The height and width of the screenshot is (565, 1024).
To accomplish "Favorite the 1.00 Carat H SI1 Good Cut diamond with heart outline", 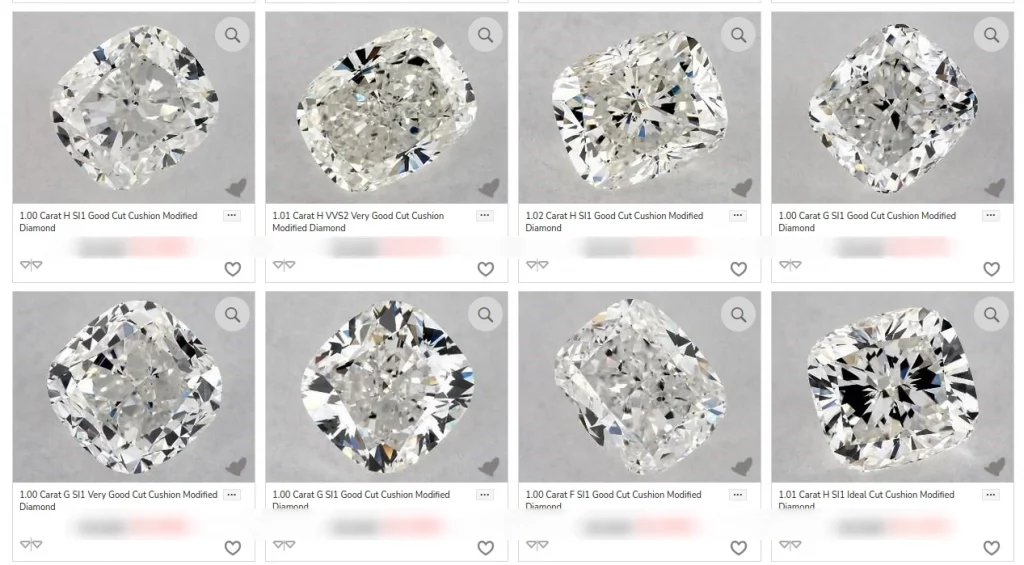I will pyautogui.click(x=232, y=268).
